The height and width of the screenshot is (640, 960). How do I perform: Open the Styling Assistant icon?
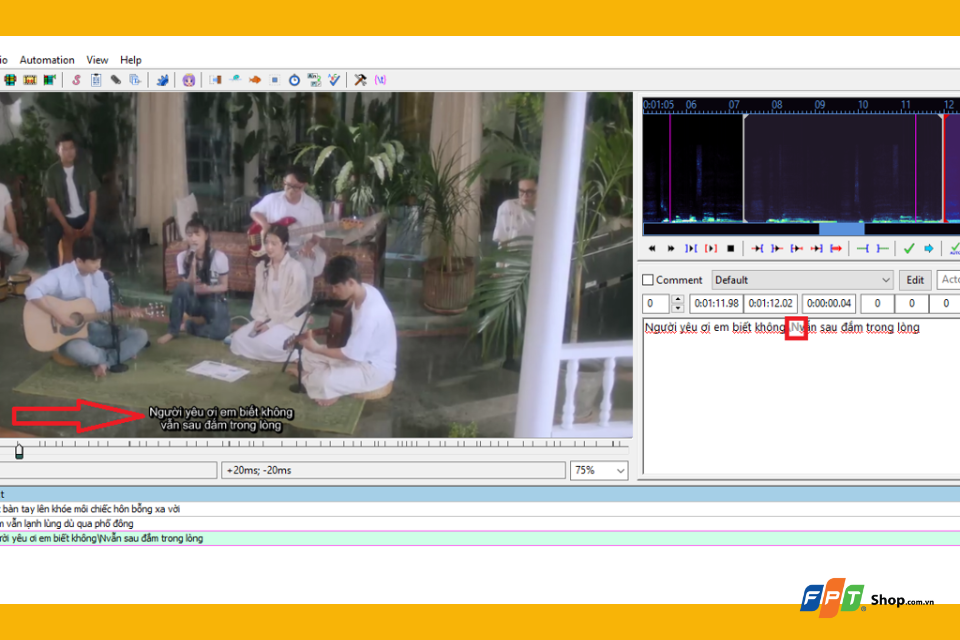(x=235, y=80)
